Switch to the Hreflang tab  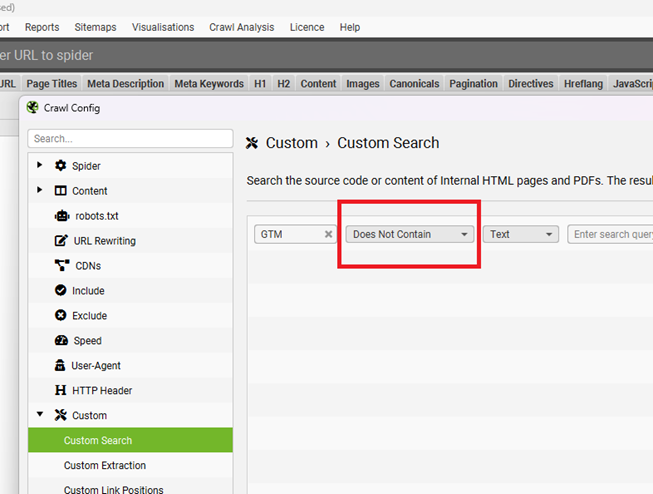583,84
